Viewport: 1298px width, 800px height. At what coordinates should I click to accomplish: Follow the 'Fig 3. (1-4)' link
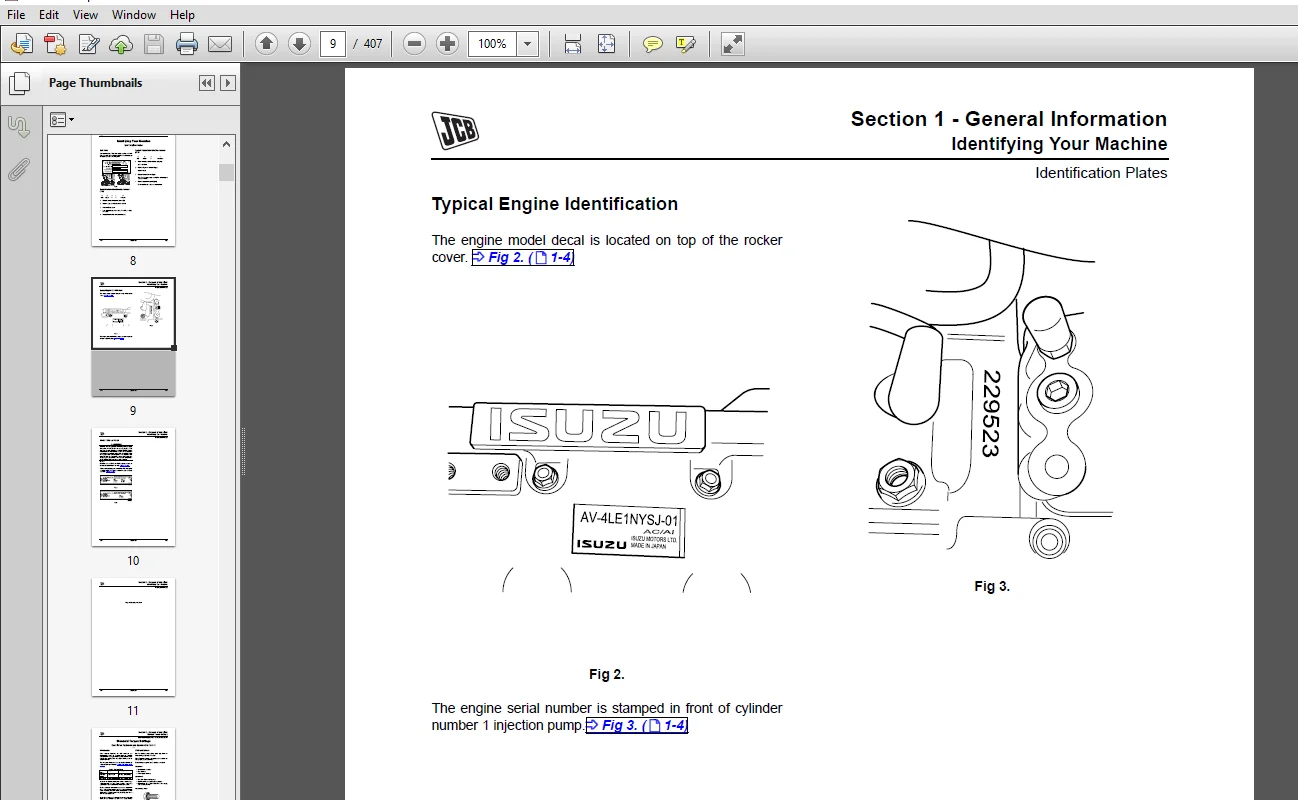coord(637,725)
